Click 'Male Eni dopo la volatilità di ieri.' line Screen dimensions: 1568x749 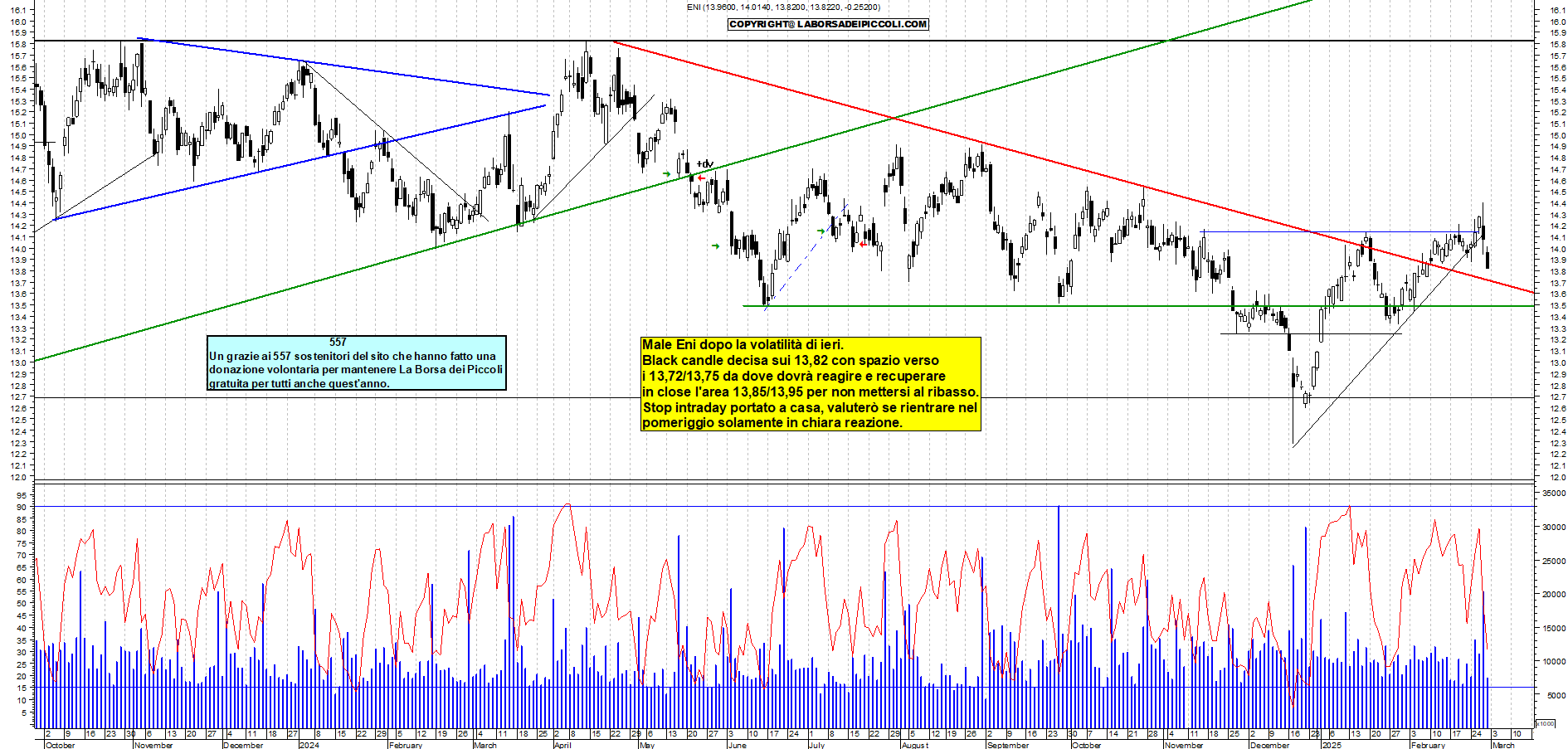743,344
